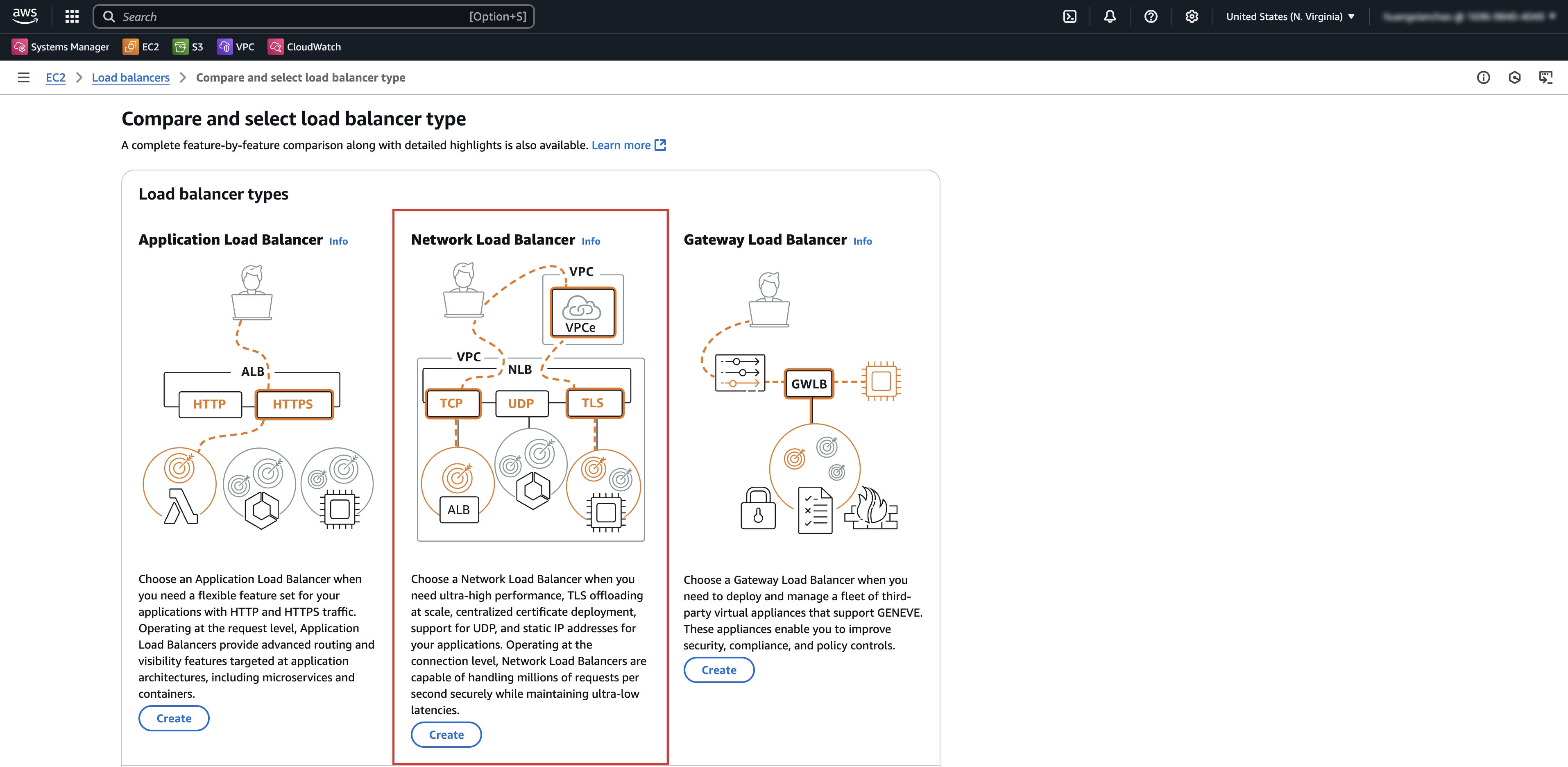This screenshot has height=767, width=1568.
Task: Expand the United States (N. Virginia) region dropdown
Action: [1290, 16]
